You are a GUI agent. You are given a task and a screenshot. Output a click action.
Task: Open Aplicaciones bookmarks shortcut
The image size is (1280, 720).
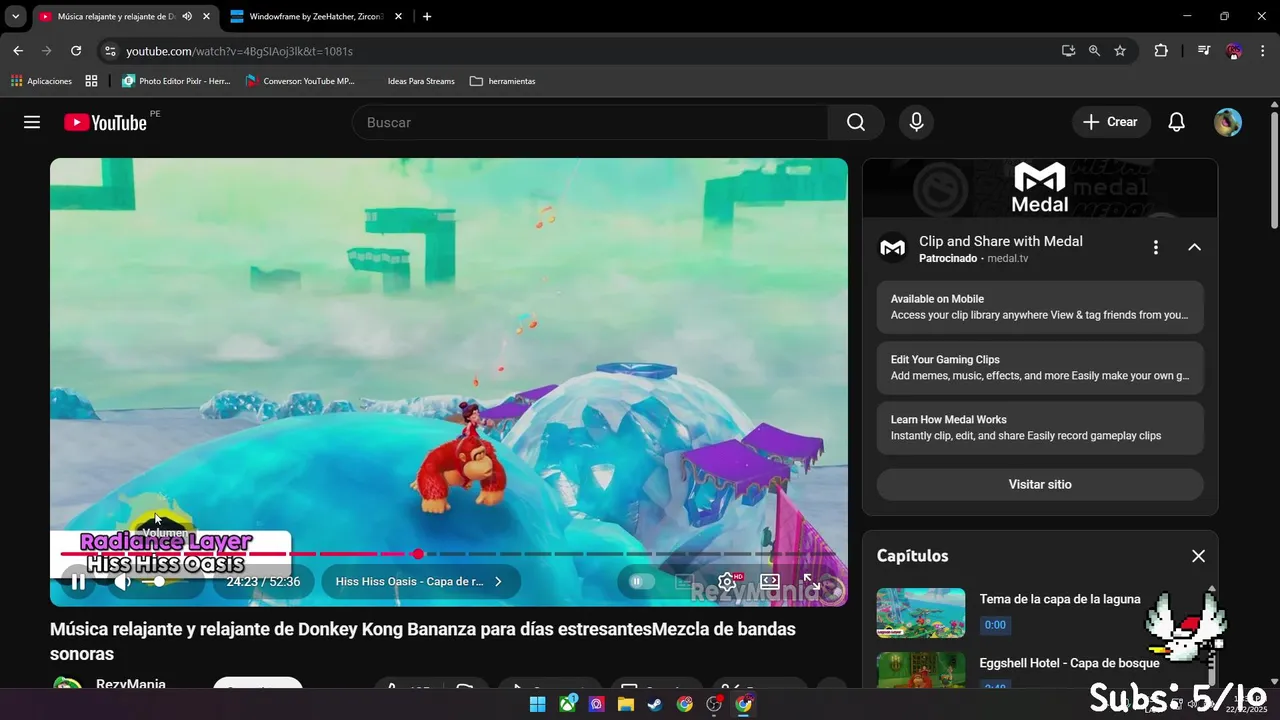41,81
